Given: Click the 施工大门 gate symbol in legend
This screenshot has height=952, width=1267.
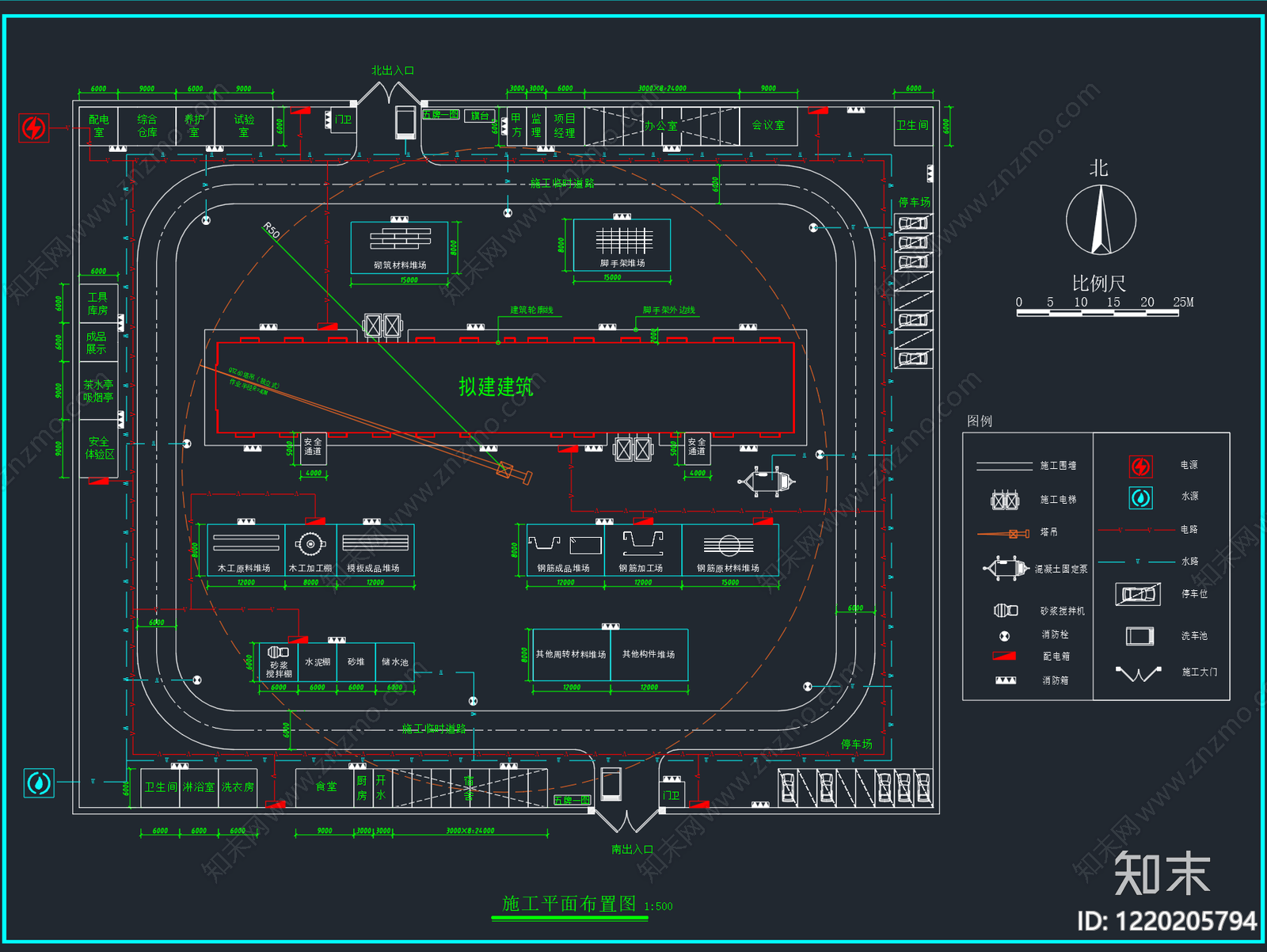Looking at the screenshot, I should (1138, 674).
